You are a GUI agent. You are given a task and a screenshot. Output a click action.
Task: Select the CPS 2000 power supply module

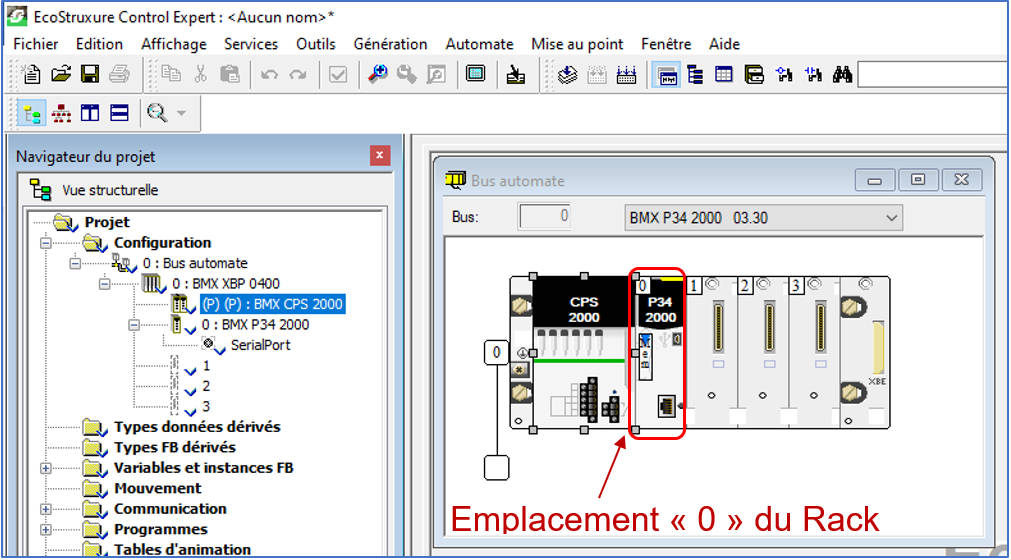coord(584,353)
